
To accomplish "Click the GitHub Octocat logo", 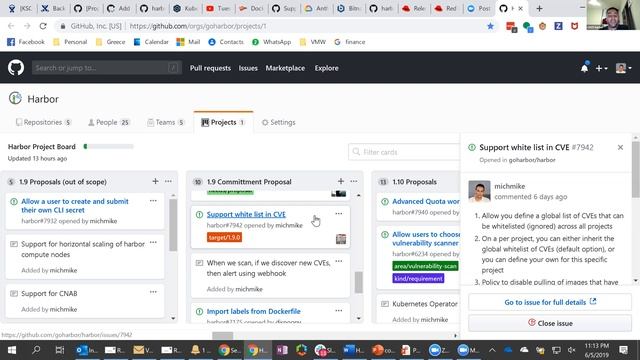I will [x=16, y=68].
